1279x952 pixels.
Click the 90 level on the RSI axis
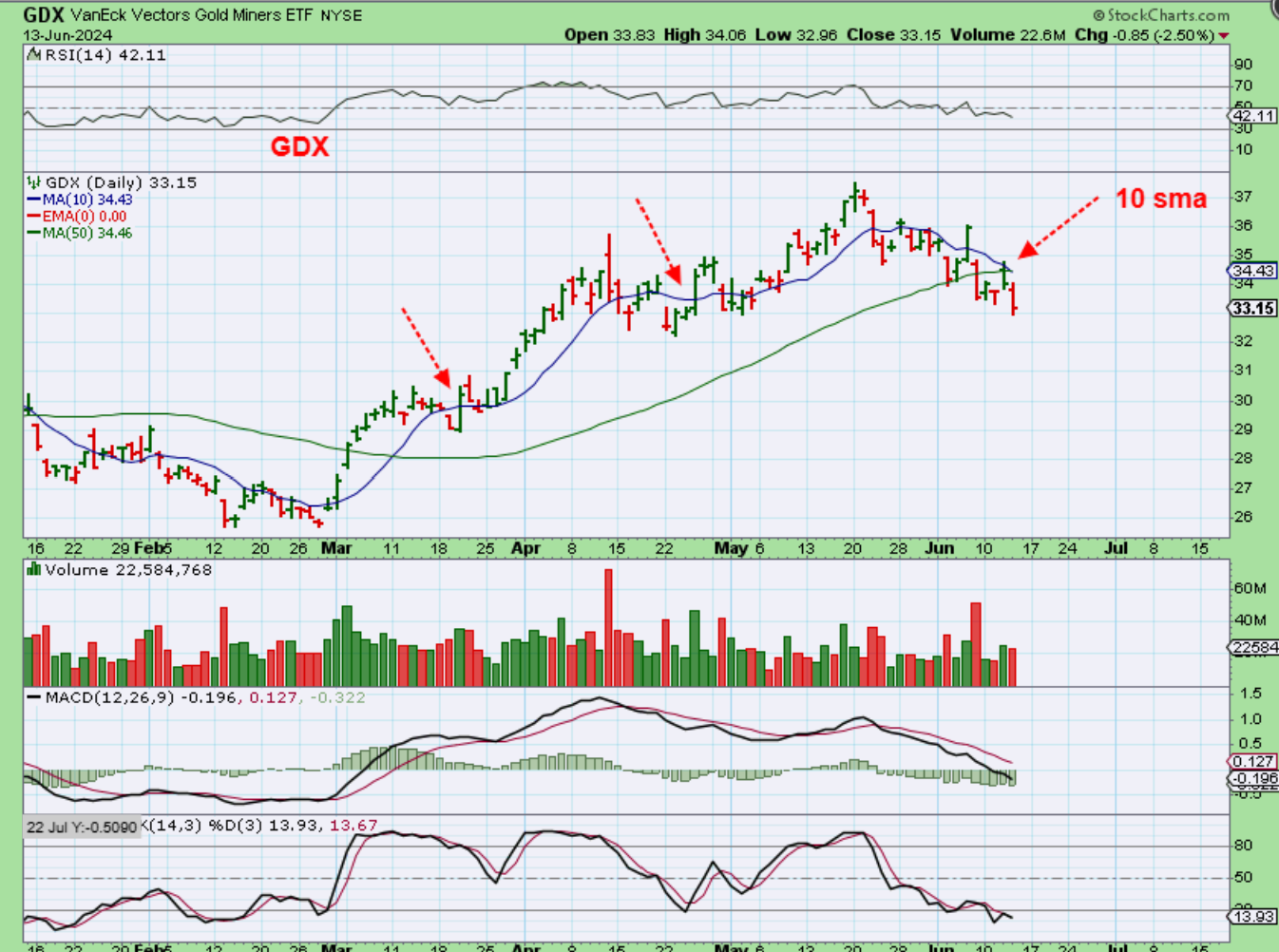click(x=1243, y=65)
